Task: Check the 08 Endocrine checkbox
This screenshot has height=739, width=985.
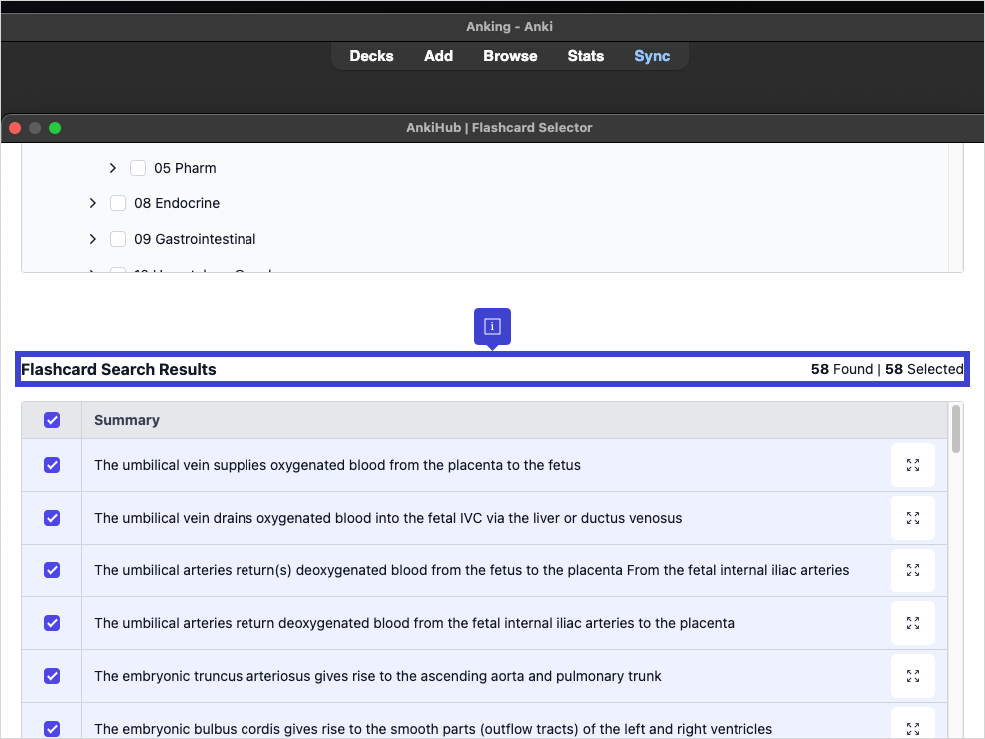Action: (118, 203)
